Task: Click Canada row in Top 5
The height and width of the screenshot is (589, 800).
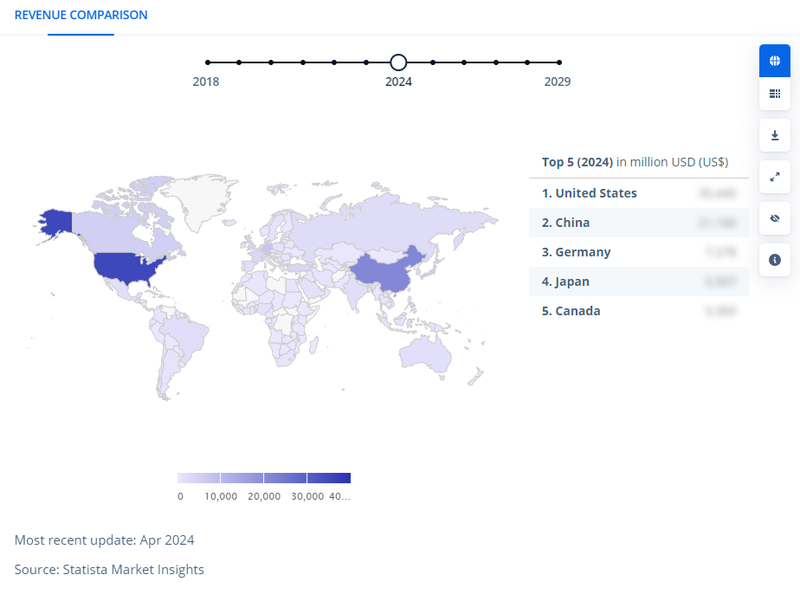Action: click(571, 311)
